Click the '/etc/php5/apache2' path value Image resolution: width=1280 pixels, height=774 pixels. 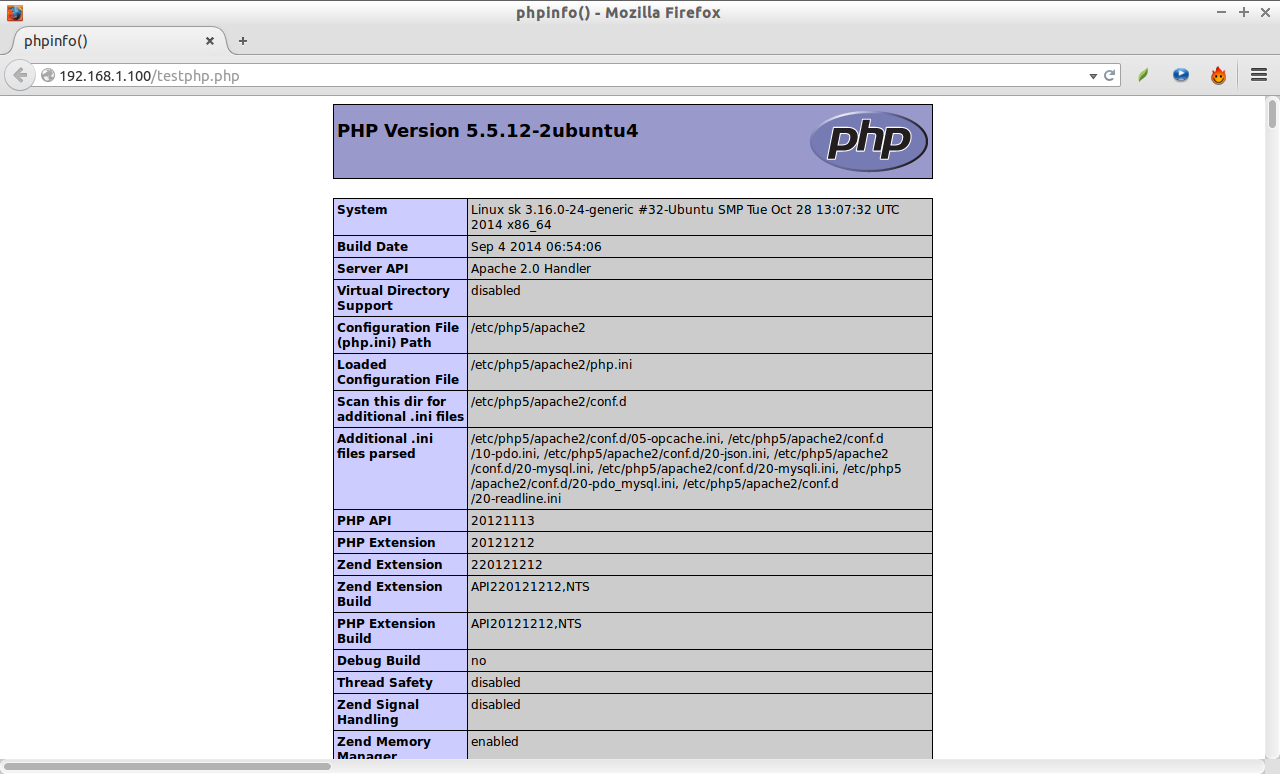(528, 328)
